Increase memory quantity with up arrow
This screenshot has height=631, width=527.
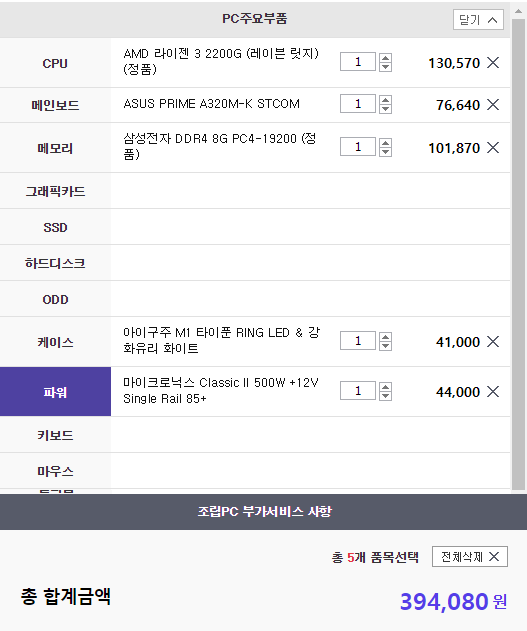click(x=385, y=143)
